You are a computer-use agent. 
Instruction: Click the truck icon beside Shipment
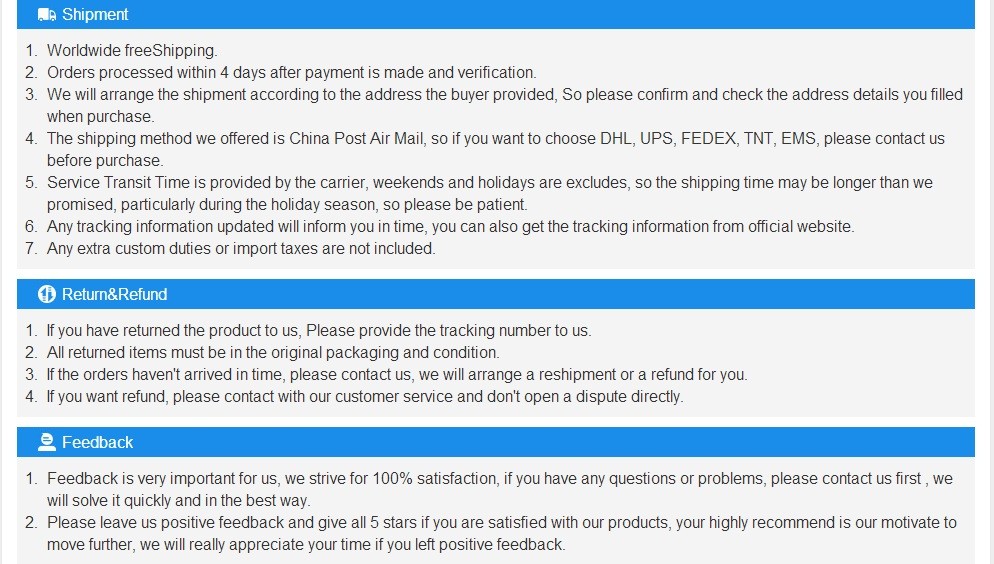pos(47,14)
